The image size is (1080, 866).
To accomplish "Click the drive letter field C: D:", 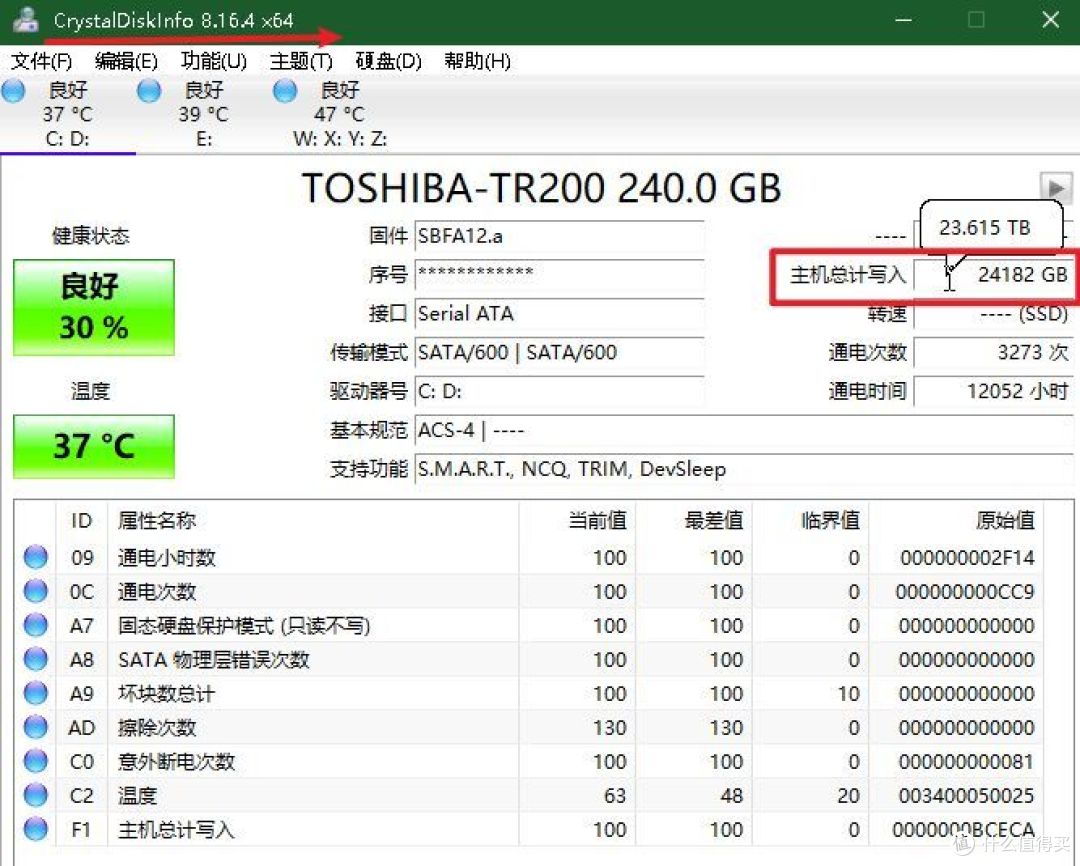I will [x=559, y=391].
